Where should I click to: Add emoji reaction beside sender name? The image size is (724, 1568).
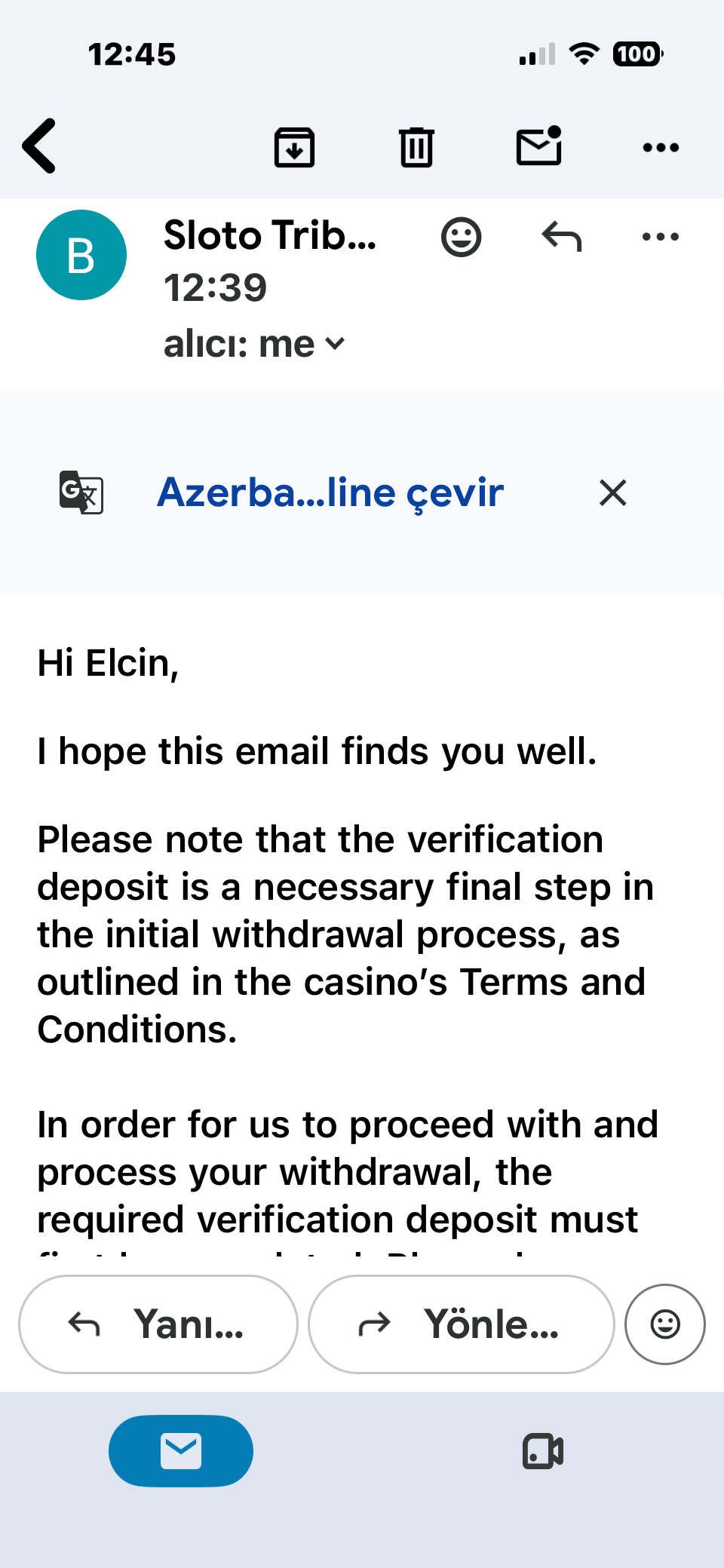tap(461, 238)
